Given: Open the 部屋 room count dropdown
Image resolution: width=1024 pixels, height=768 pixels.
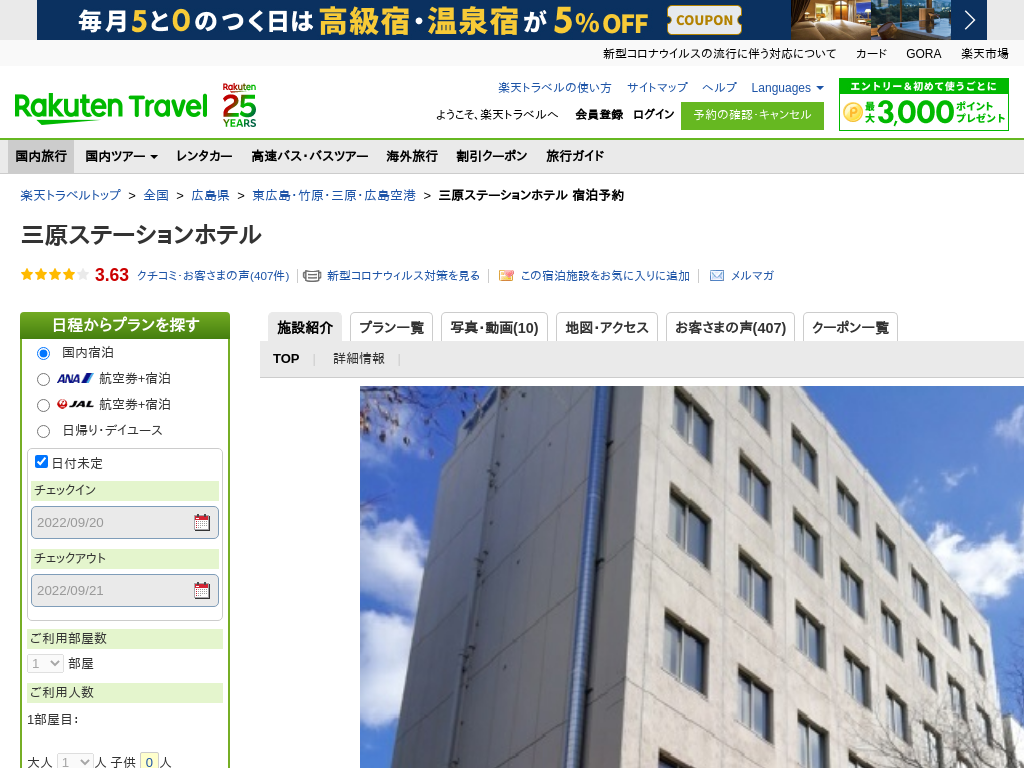Looking at the screenshot, I should (45, 664).
